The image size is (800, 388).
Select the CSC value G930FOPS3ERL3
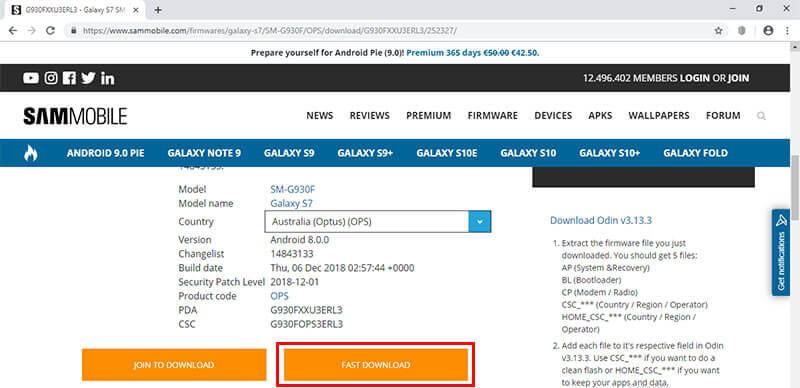point(307,324)
